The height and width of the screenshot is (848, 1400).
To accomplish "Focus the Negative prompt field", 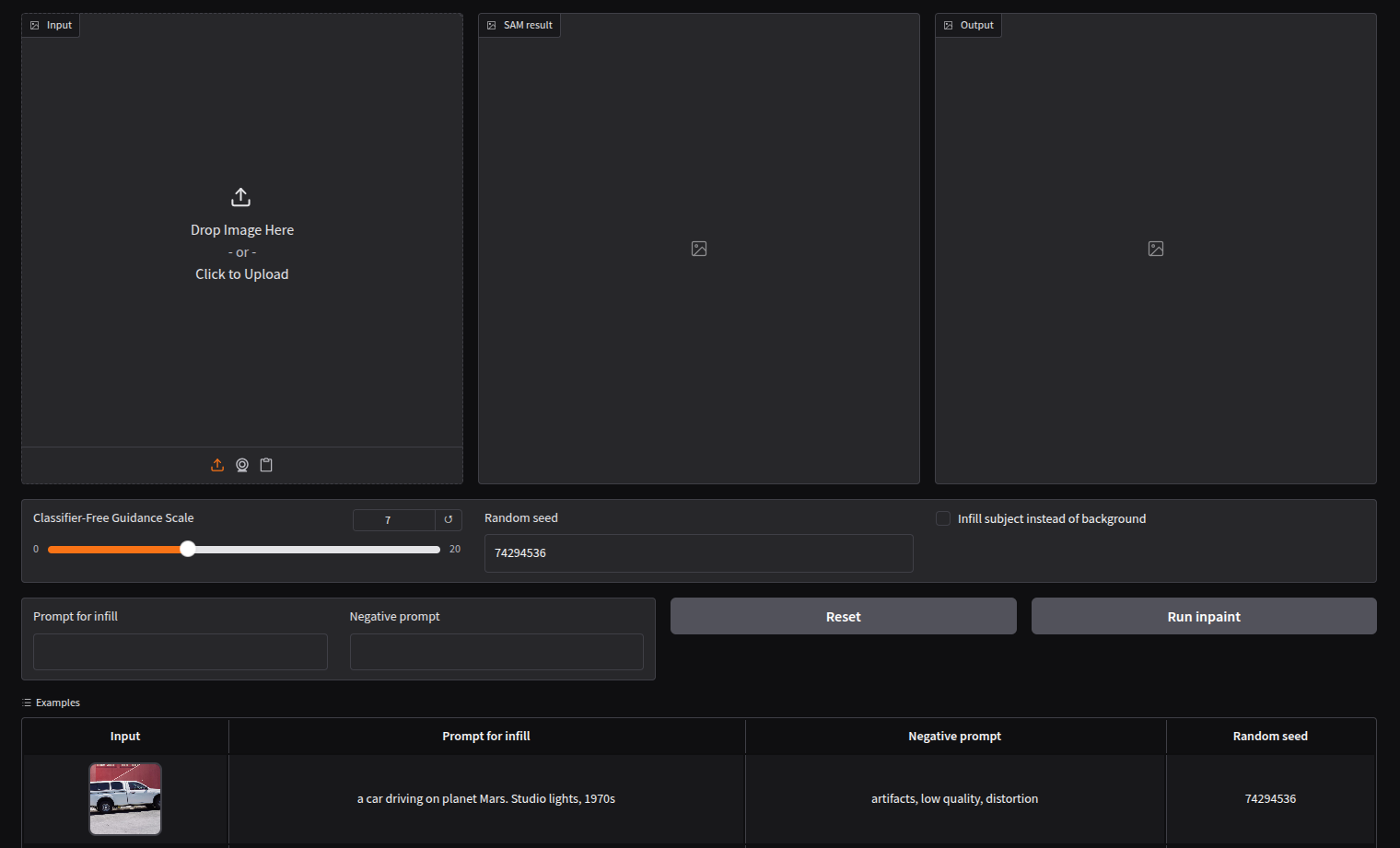I will [x=496, y=651].
